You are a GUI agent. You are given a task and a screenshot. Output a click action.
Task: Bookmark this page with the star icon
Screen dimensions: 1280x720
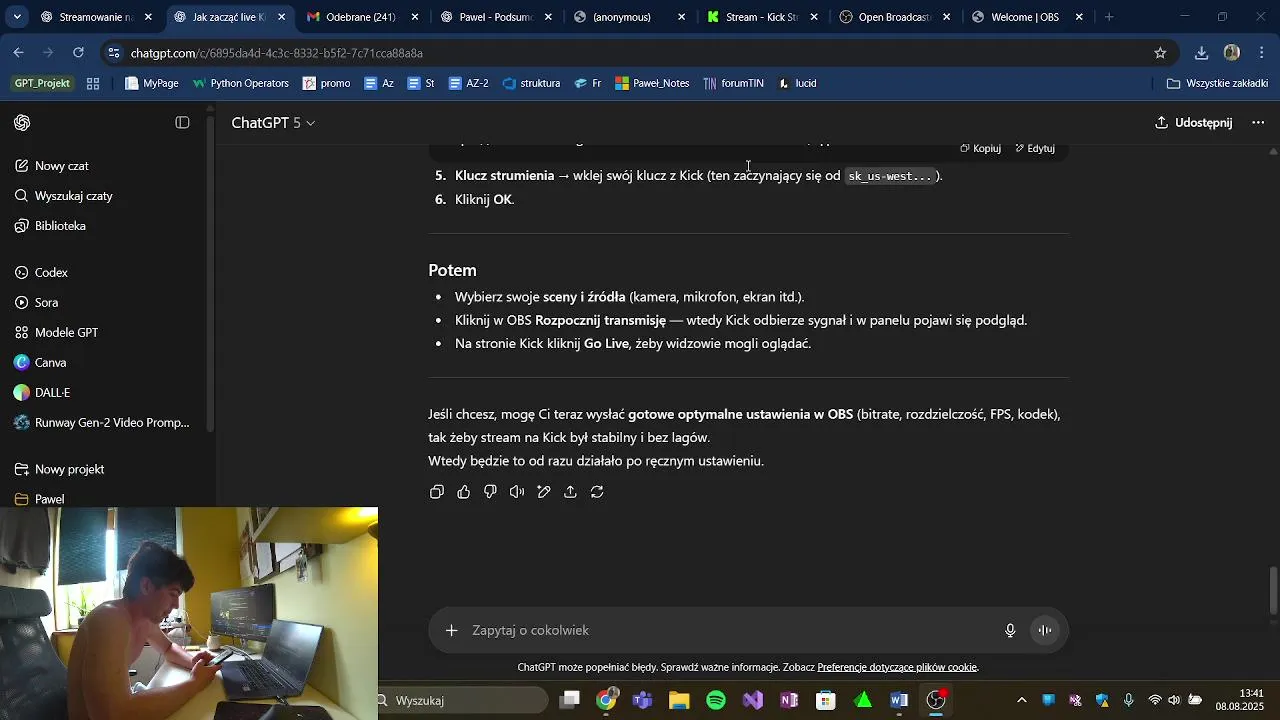(1160, 53)
